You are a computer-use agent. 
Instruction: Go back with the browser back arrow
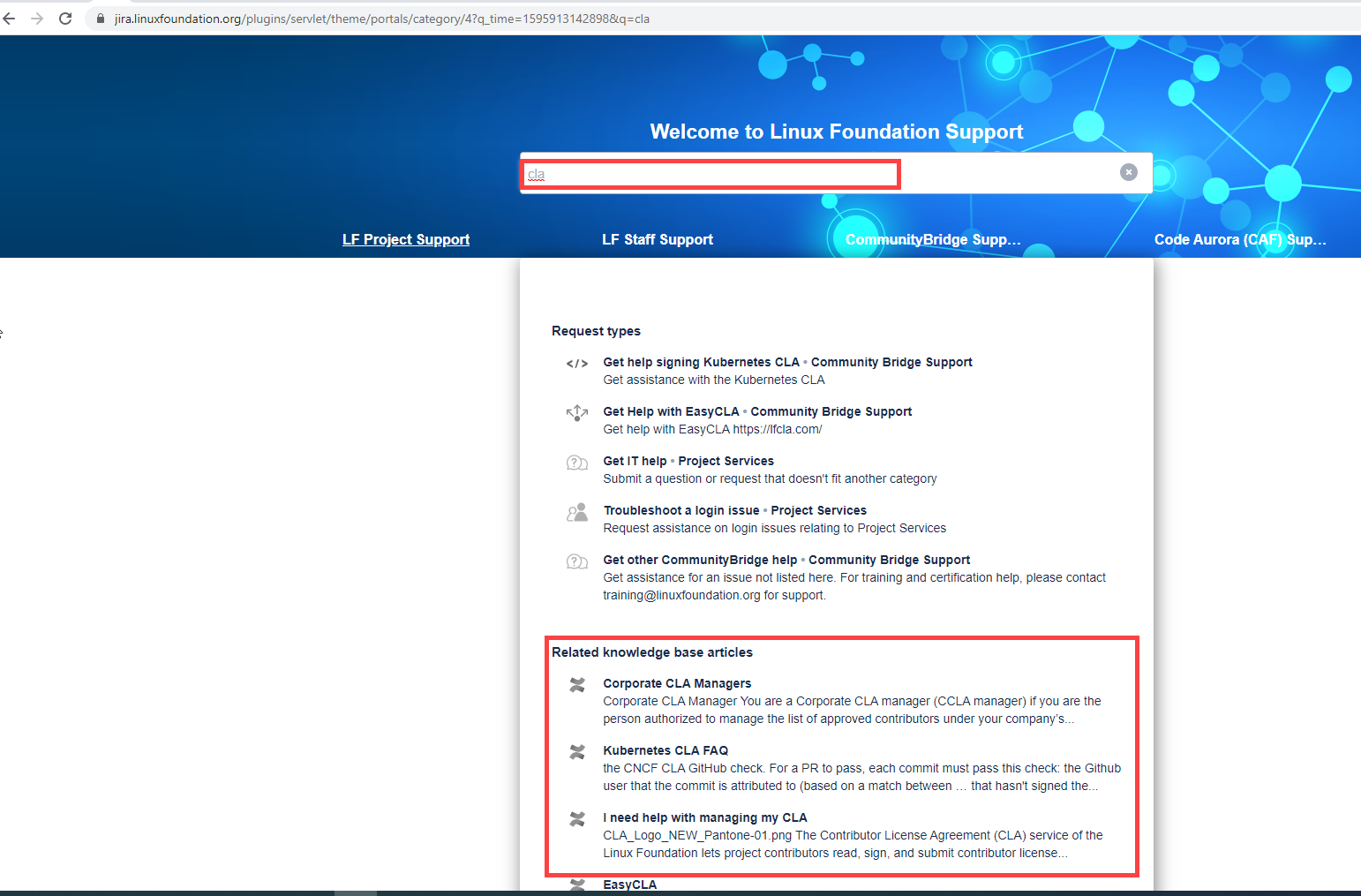coord(10,19)
